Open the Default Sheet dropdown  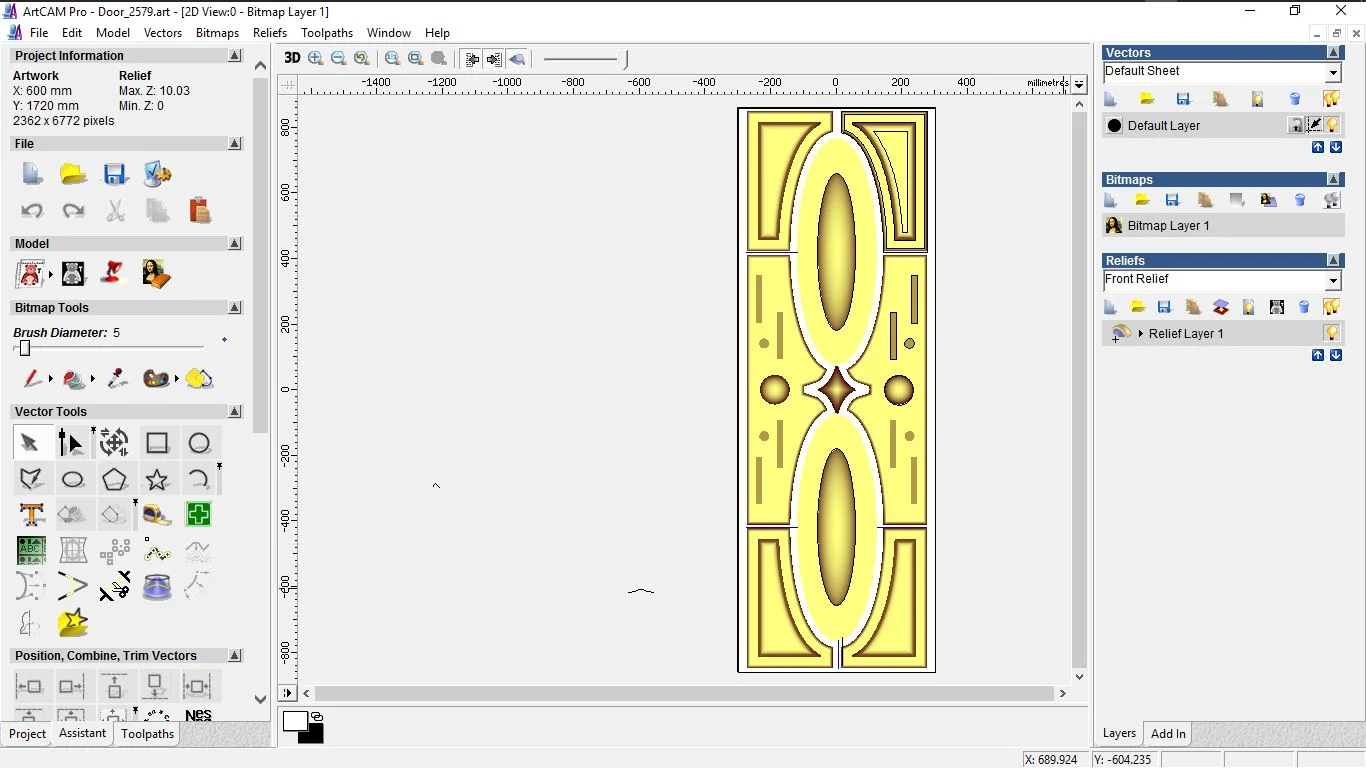click(1333, 73)
